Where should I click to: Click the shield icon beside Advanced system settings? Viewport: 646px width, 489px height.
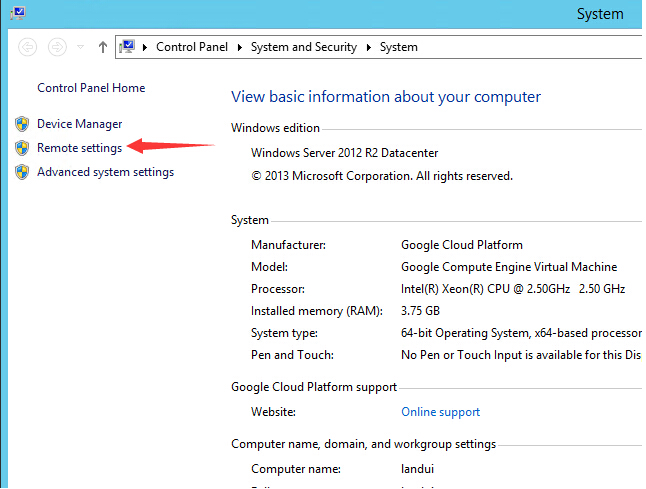[22, 172]
